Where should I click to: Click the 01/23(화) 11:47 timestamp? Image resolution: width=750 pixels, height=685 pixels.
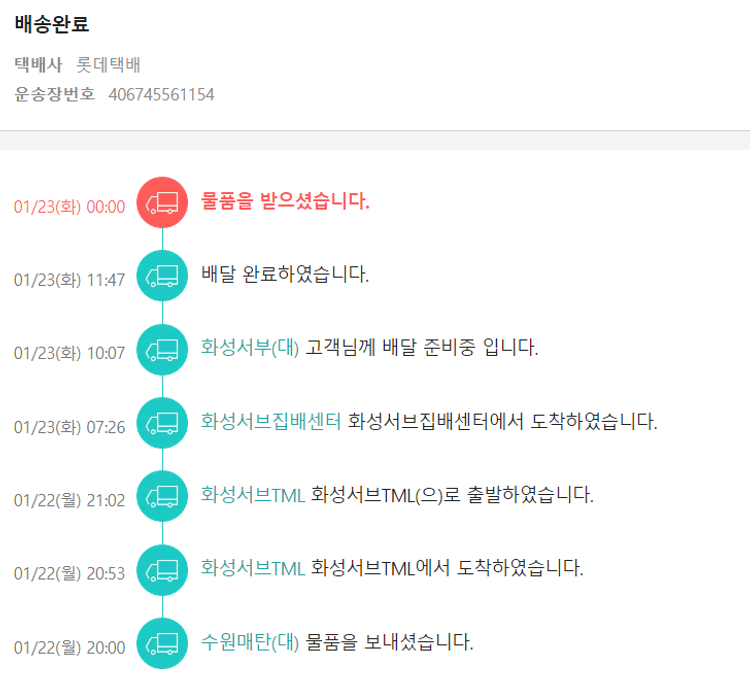coord(69,280)
